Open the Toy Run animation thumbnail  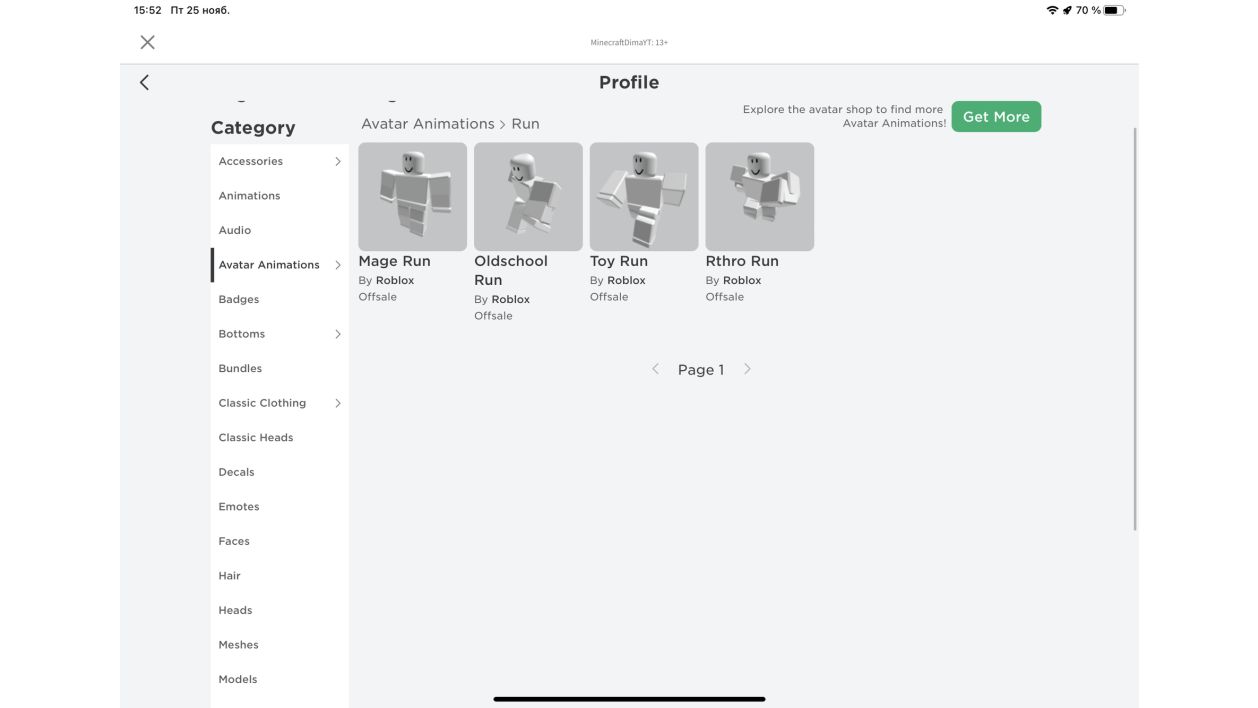[x=644, y=196]
